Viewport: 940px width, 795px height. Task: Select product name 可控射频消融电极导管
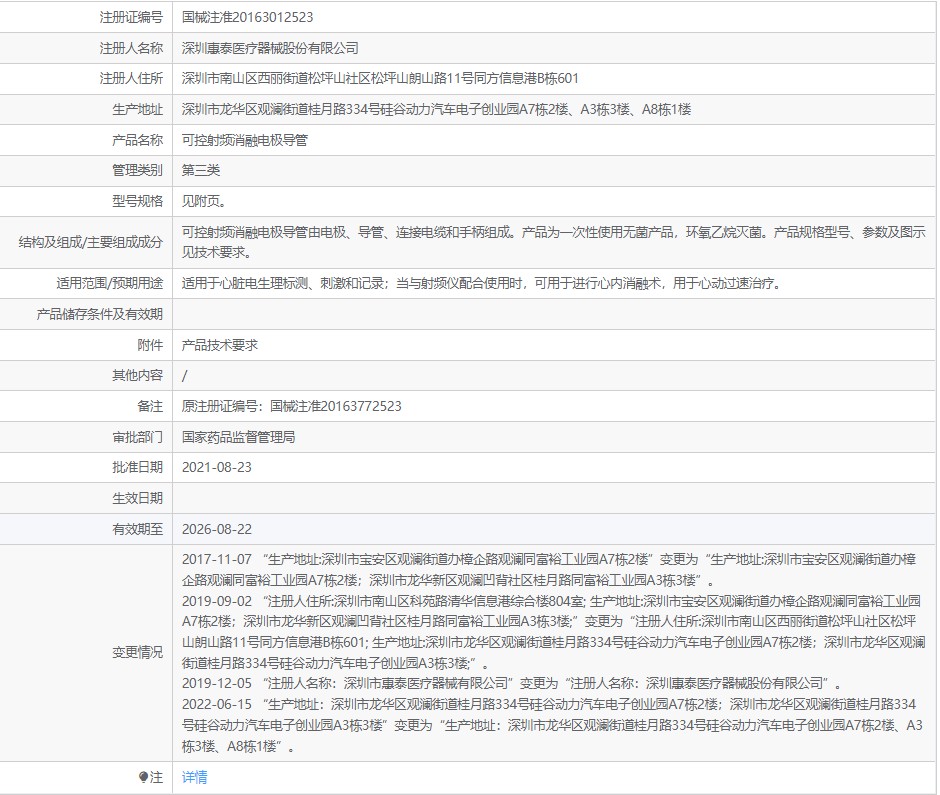(245, 140)
